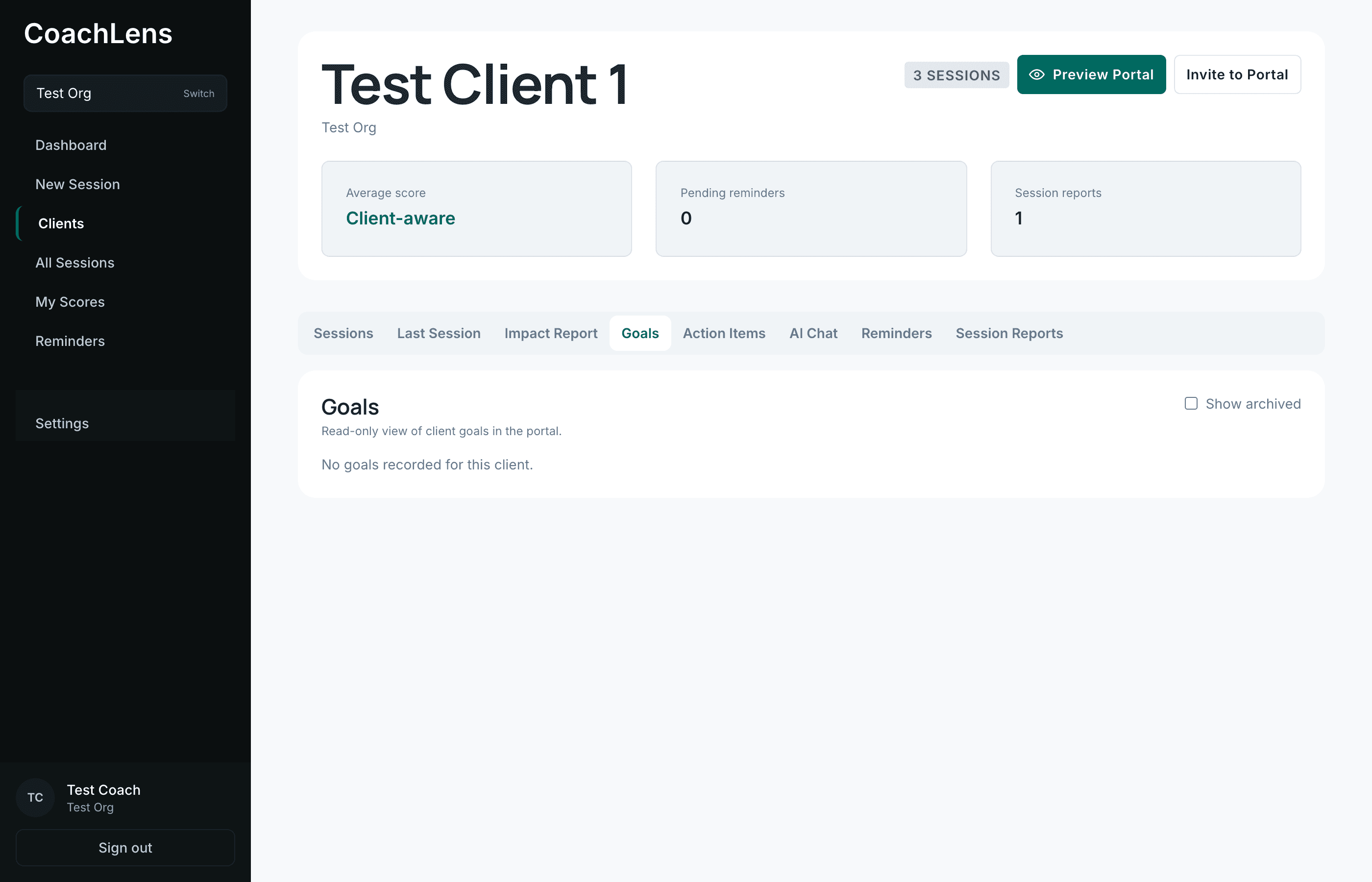Open the AI Chat tab
The height and width of the screenshot is (882, 1372).
point(813,333)
